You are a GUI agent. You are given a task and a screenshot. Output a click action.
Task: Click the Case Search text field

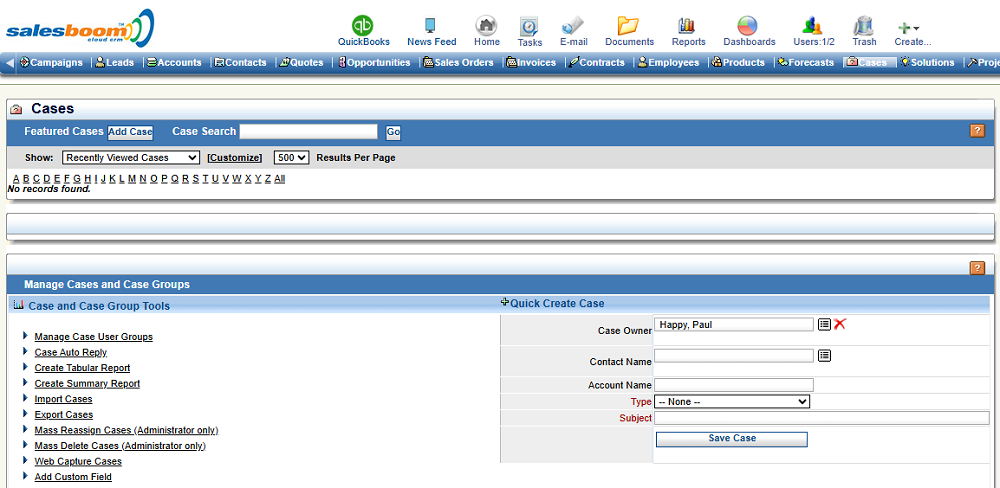point(308,132)
